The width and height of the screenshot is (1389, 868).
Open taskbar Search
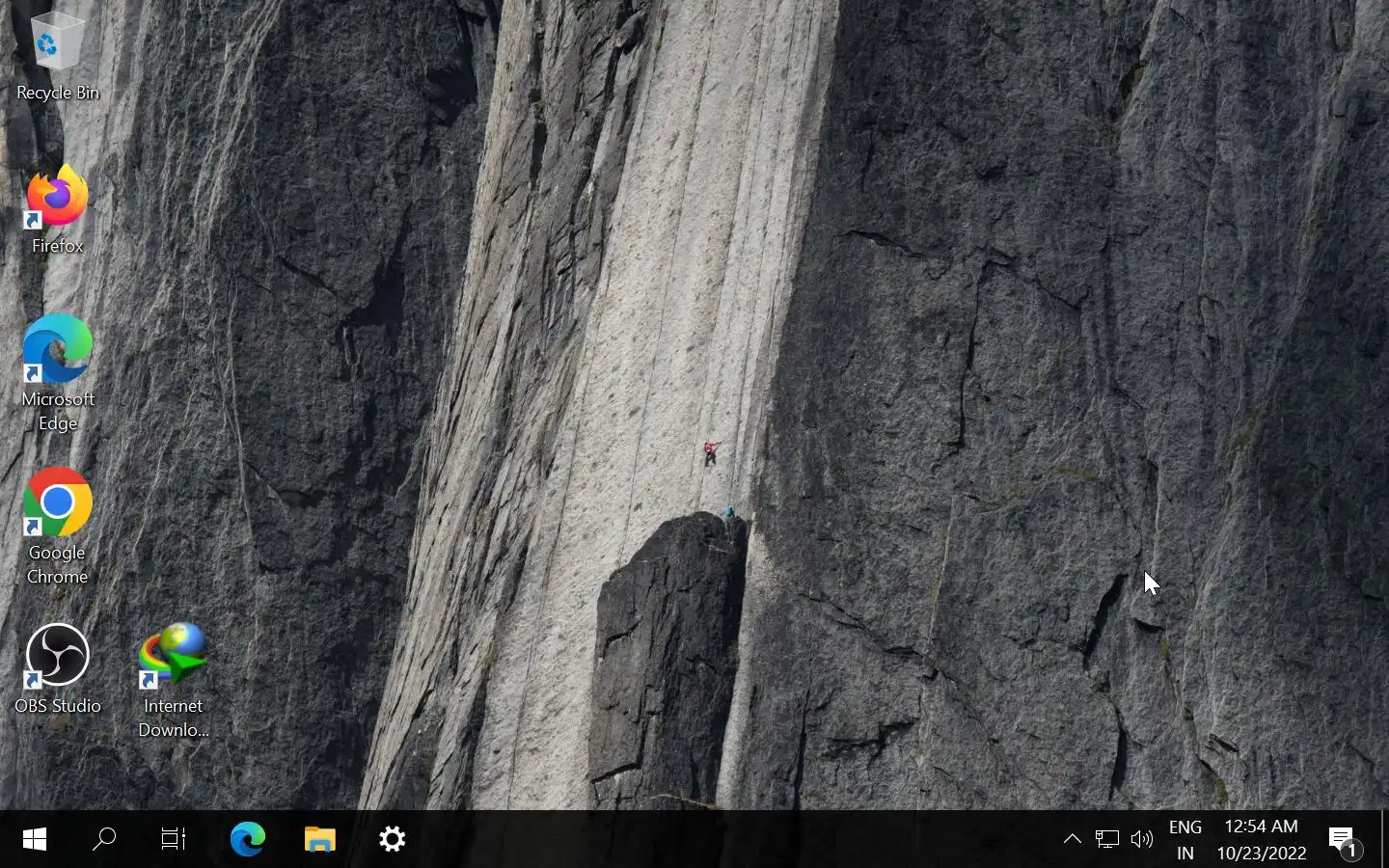(104, 839)
